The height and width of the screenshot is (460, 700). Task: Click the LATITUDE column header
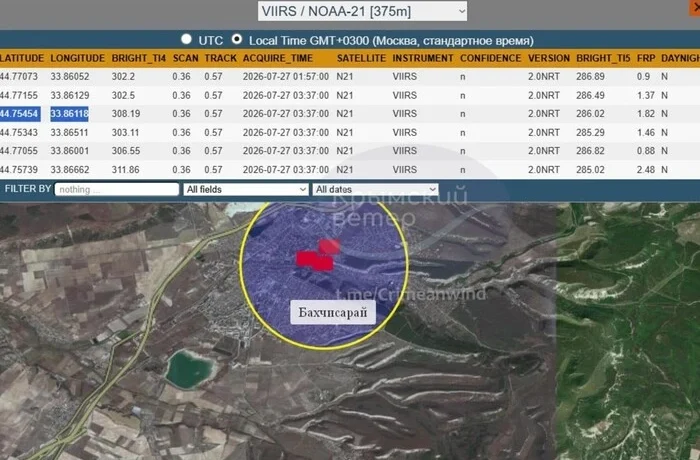[22, 59]
